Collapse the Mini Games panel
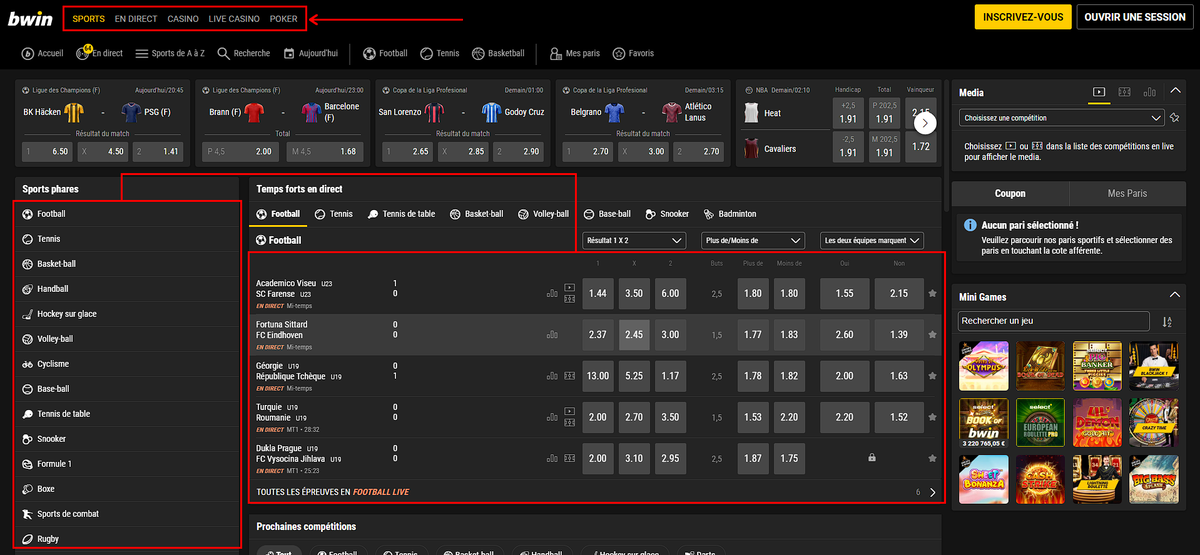Viewport: 1200px width, 555px height. tap(1175, 296)
